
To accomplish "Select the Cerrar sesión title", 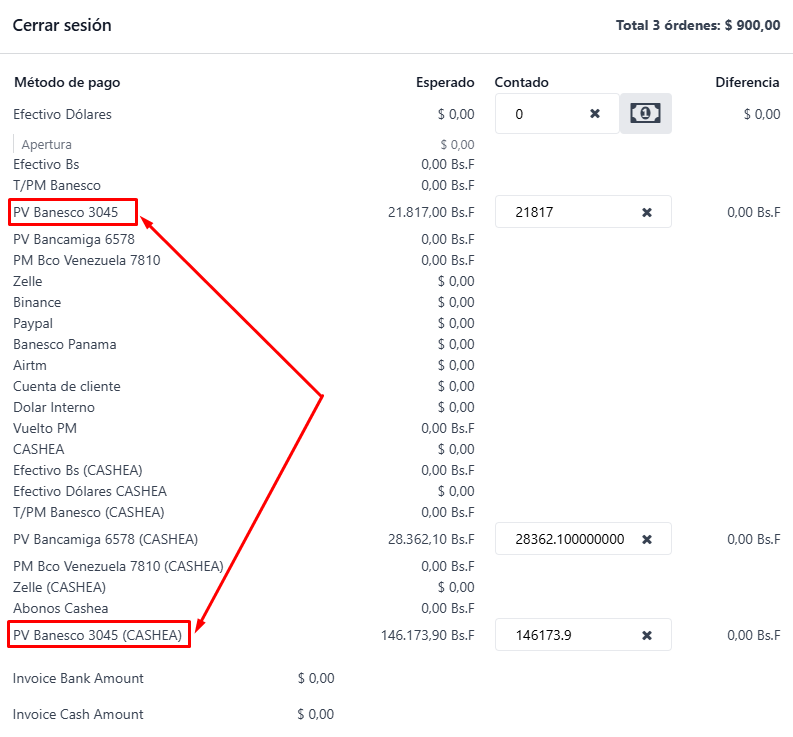I will click(x=62, y=25).
